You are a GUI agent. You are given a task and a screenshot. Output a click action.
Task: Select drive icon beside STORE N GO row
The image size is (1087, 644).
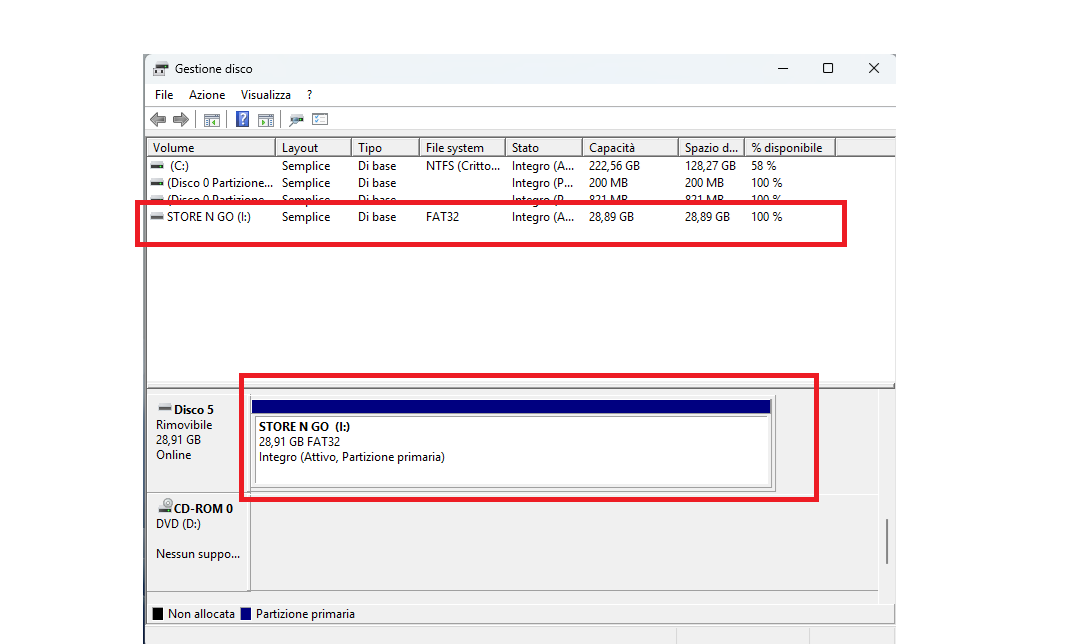tap(157, 217)
